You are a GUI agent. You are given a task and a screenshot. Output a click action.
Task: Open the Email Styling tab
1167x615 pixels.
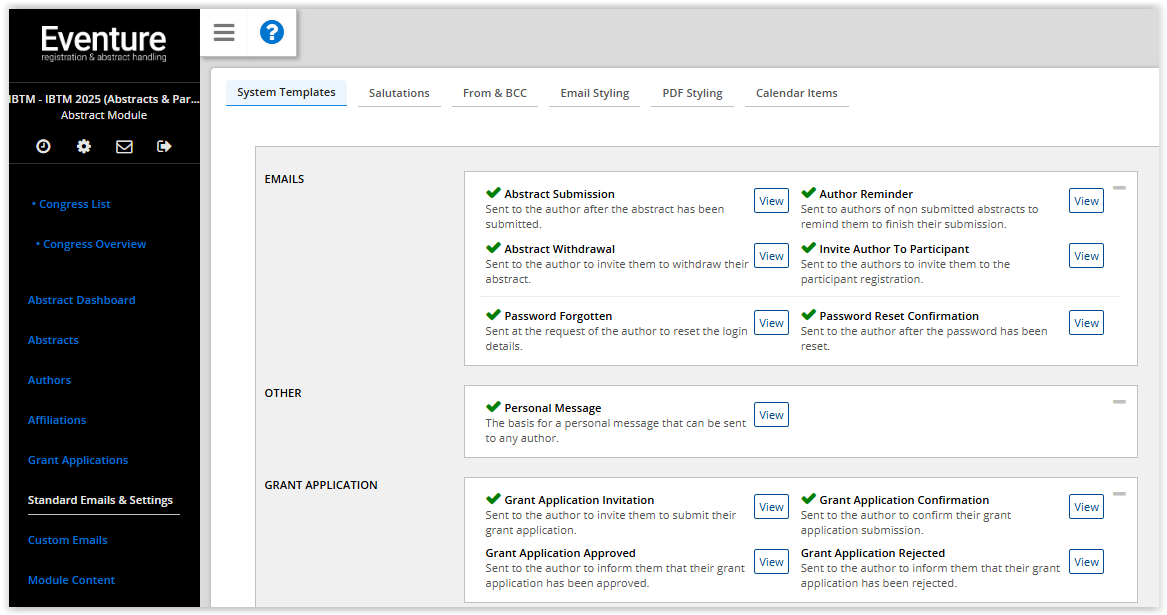(x=594, y=92)
